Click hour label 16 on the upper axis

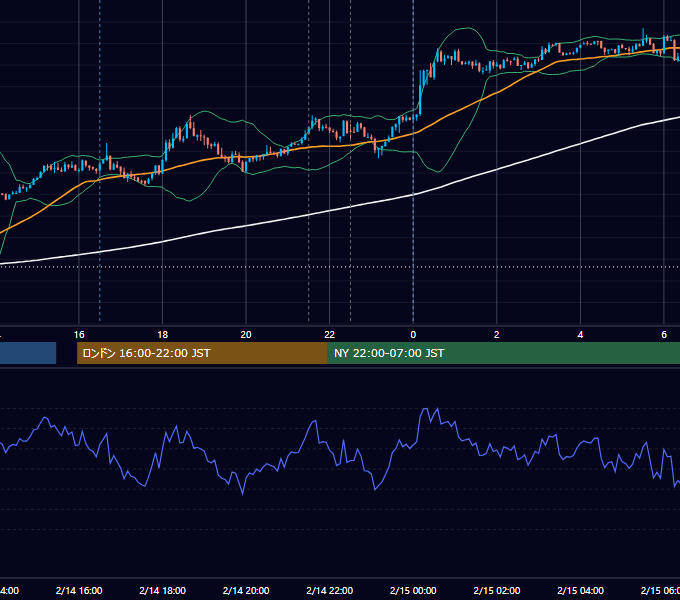[x=79, y=335]
